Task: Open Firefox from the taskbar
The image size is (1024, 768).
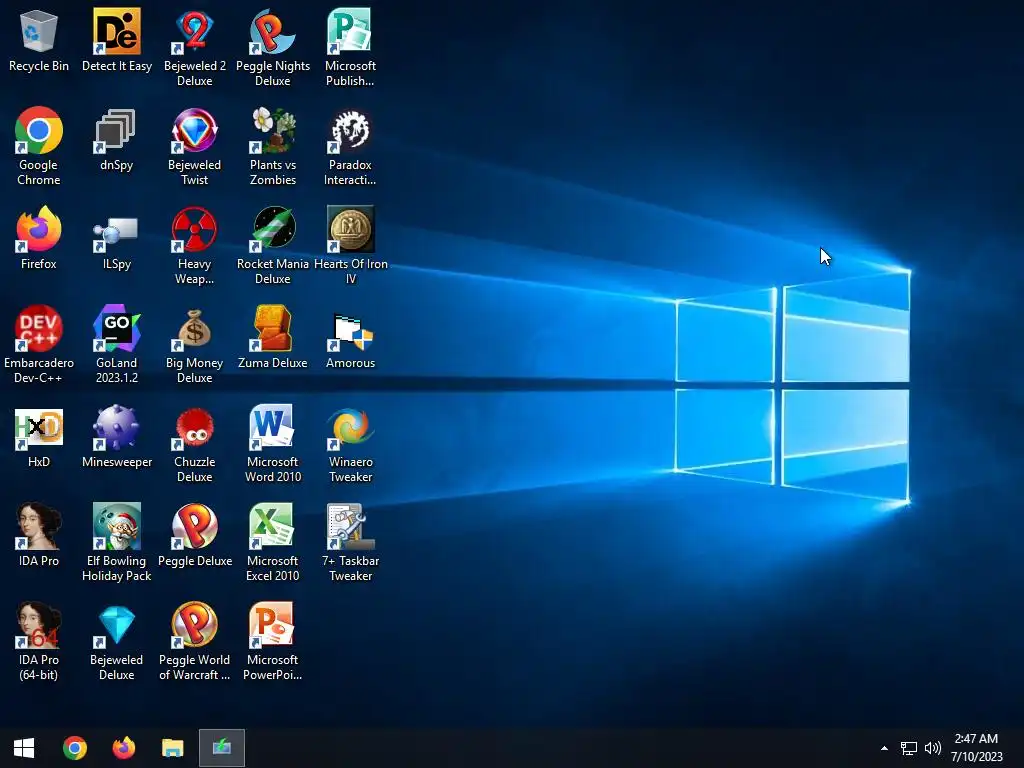Action: pos(123,748)
